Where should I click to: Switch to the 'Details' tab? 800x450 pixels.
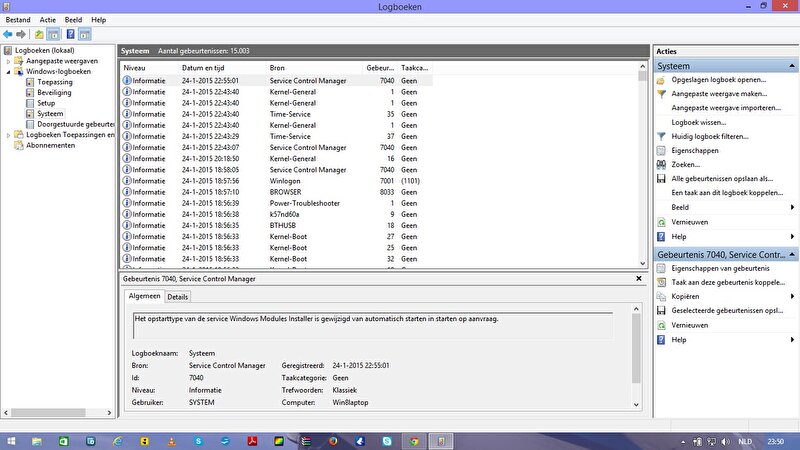click(x=177, y=297)
